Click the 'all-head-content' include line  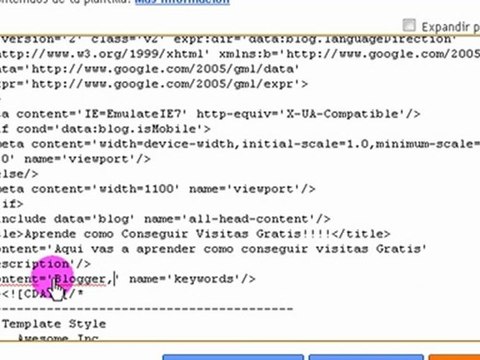pos(165,219)
